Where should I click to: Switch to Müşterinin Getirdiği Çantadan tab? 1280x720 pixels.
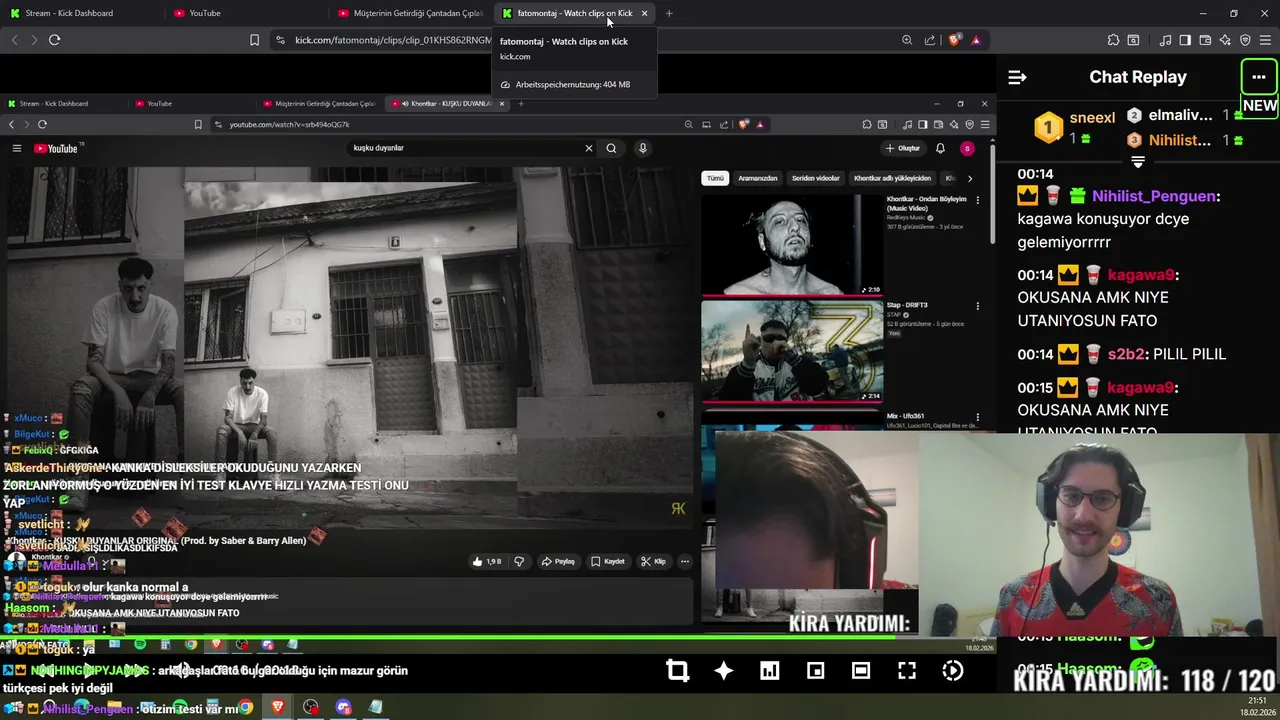click(410, 13)
